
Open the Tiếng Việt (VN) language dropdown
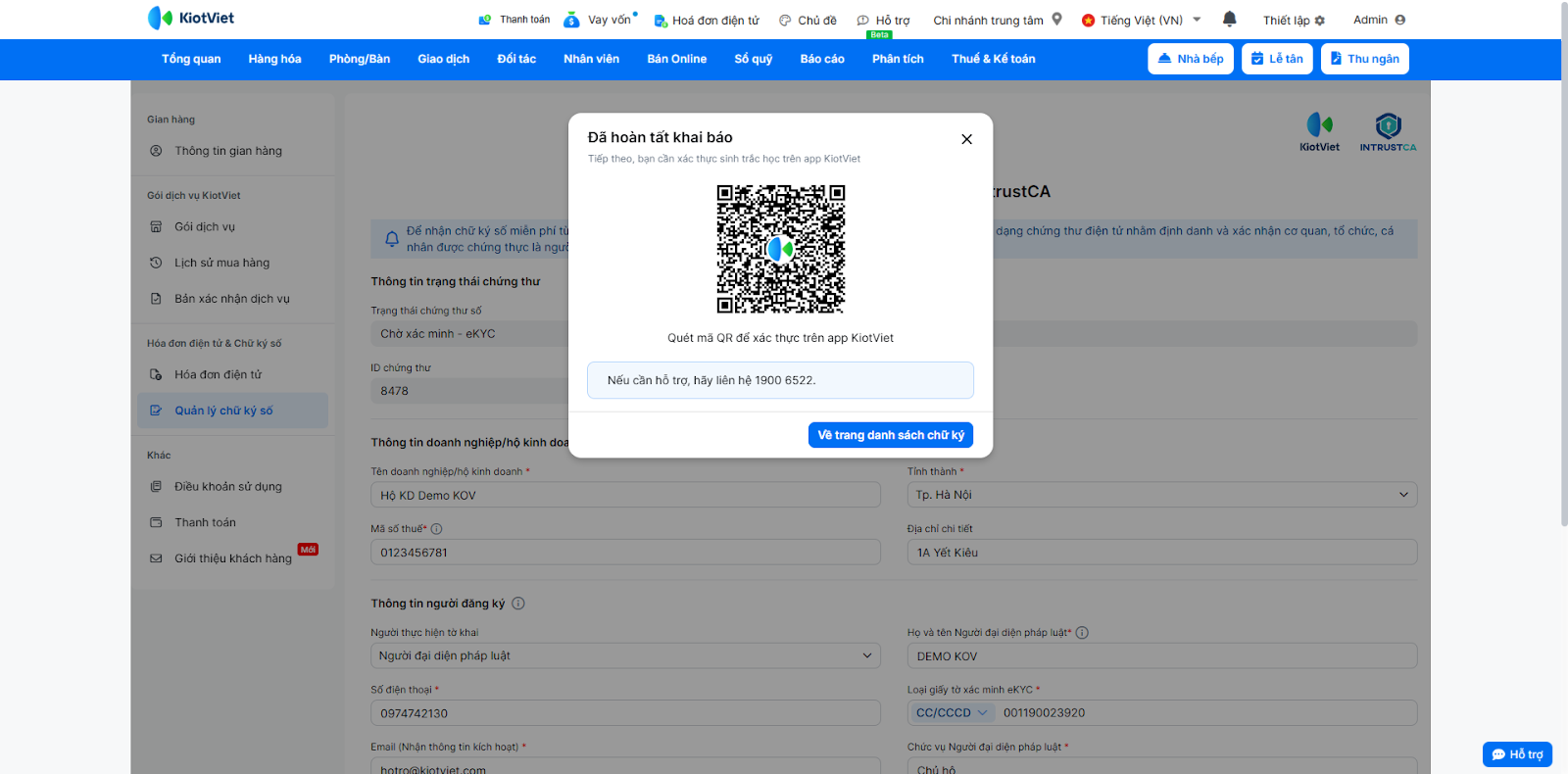coord(1142,20)
